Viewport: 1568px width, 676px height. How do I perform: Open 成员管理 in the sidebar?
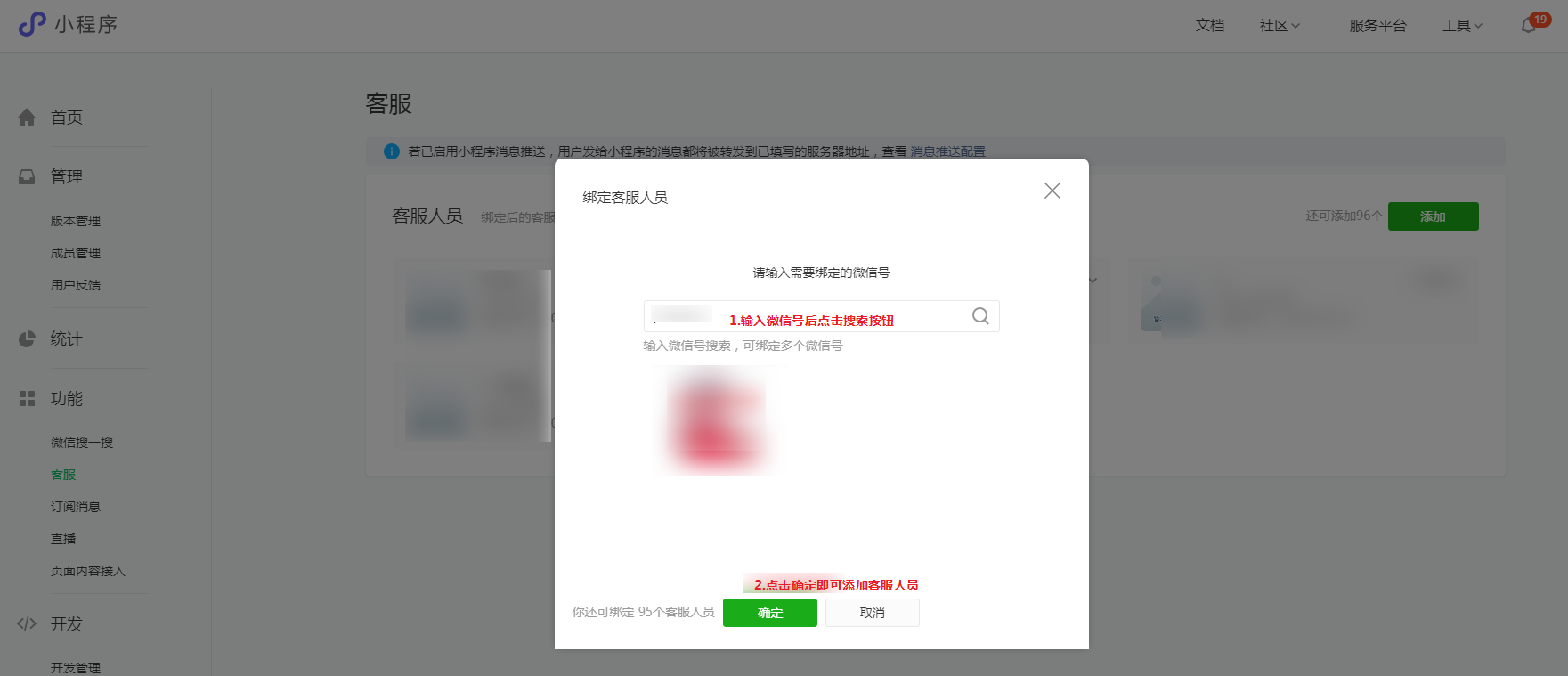pyautogui.click(x=76, y=253)
